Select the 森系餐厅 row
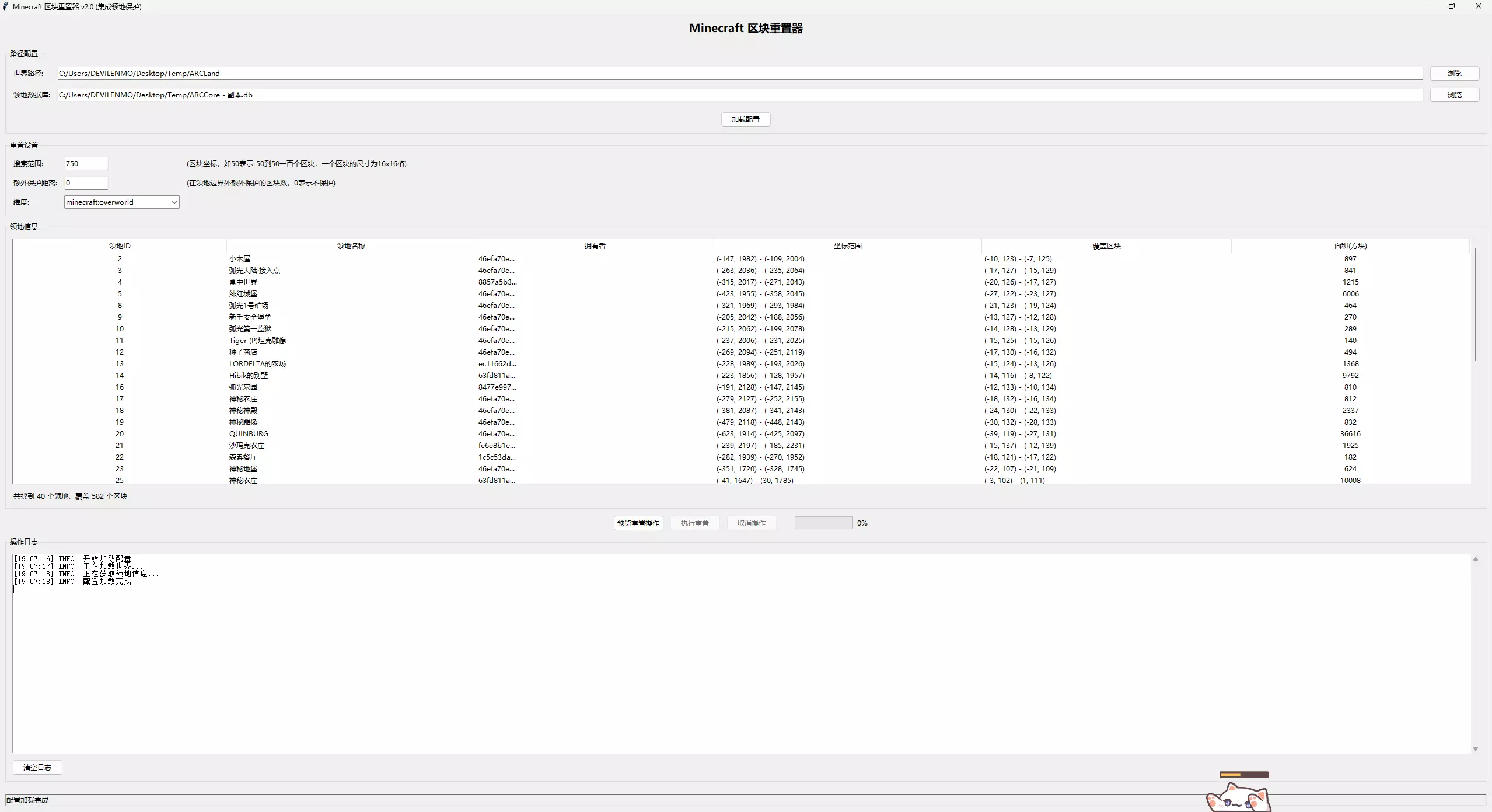Viewport: 1492px width, 812px height. coord(741,457)
